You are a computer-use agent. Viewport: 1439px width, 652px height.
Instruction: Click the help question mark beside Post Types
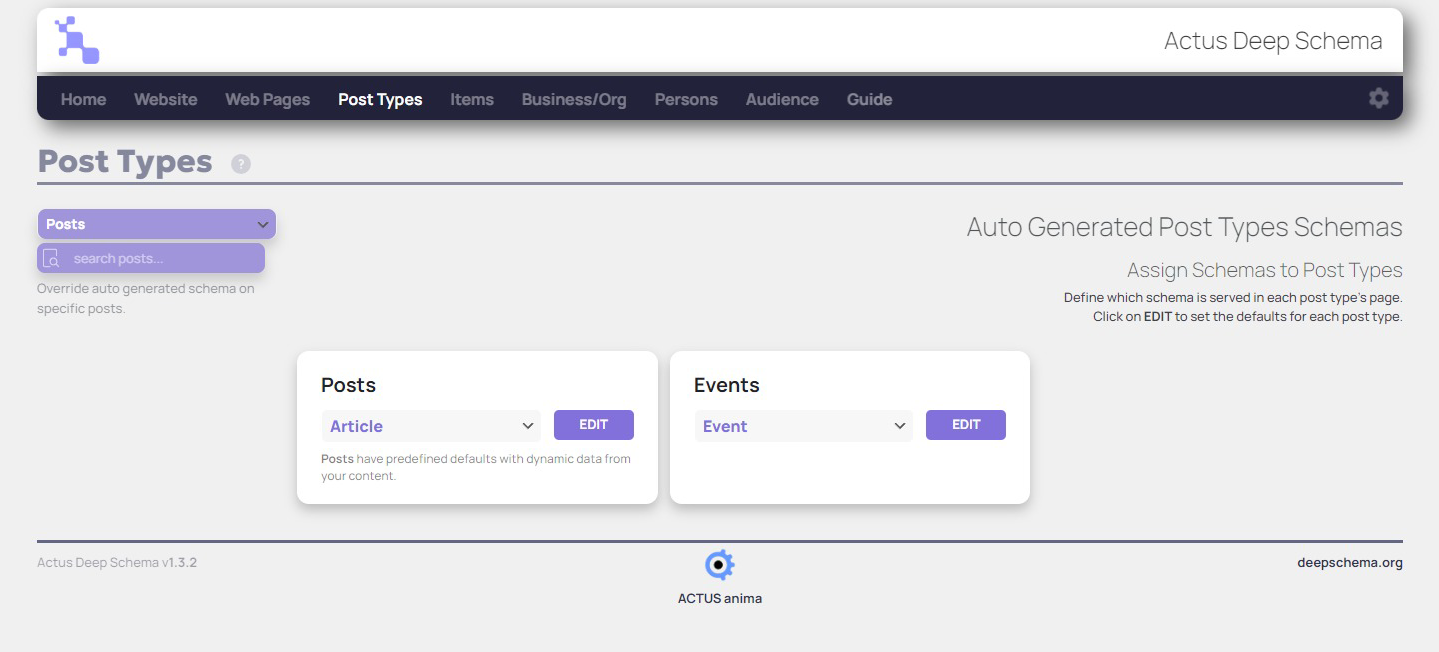coord(241,164)
